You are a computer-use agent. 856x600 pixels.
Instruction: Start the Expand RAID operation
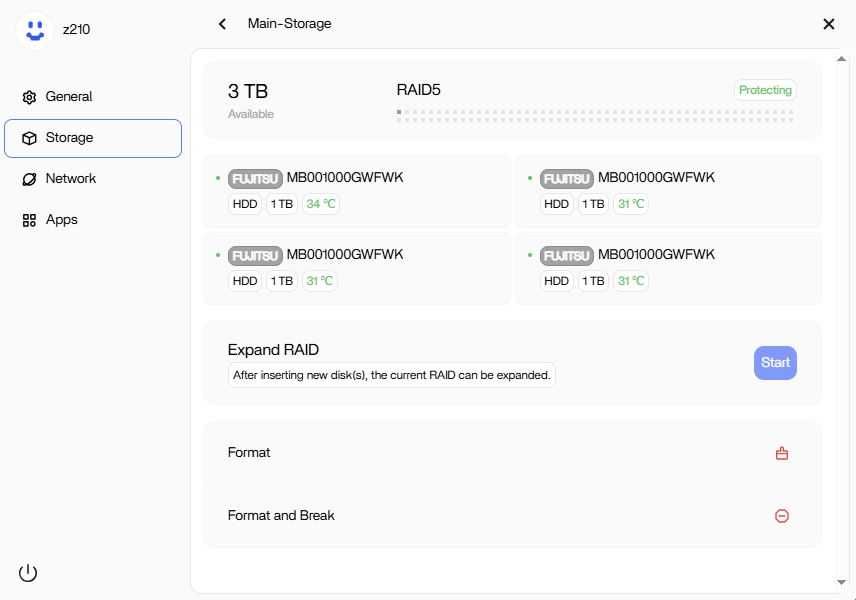pos(775,363)
